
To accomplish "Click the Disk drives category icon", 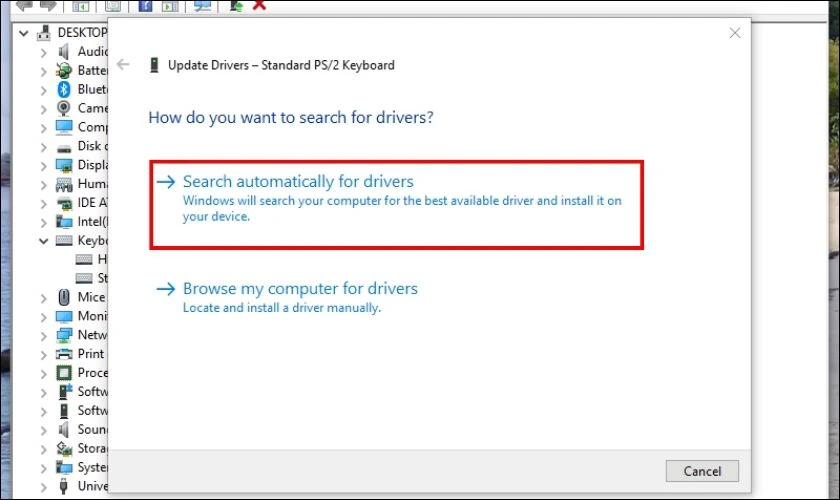I will tap(64, 147).
